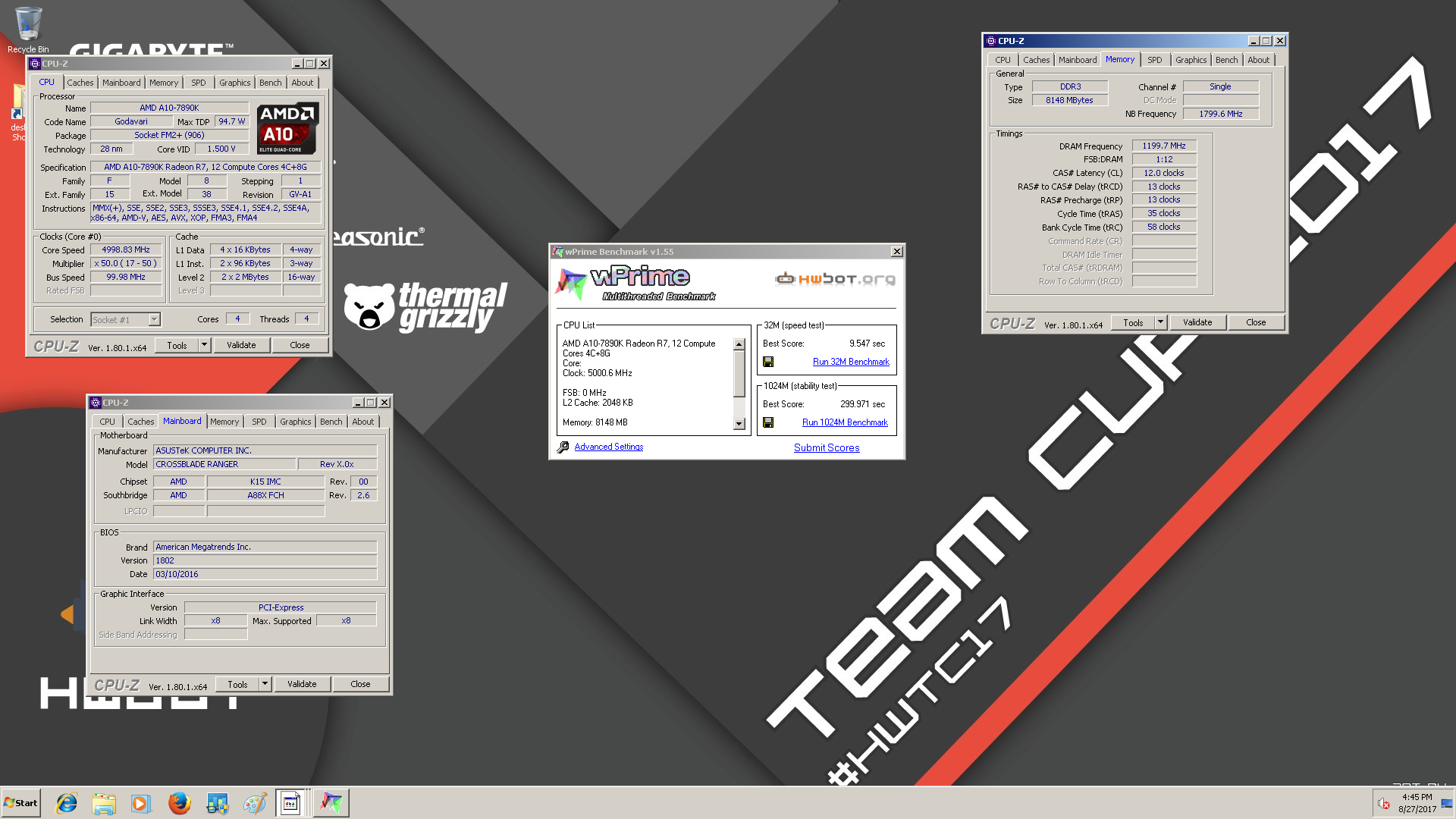
Task: Open Graphics tab in CPU window
Action: (235, 83)
